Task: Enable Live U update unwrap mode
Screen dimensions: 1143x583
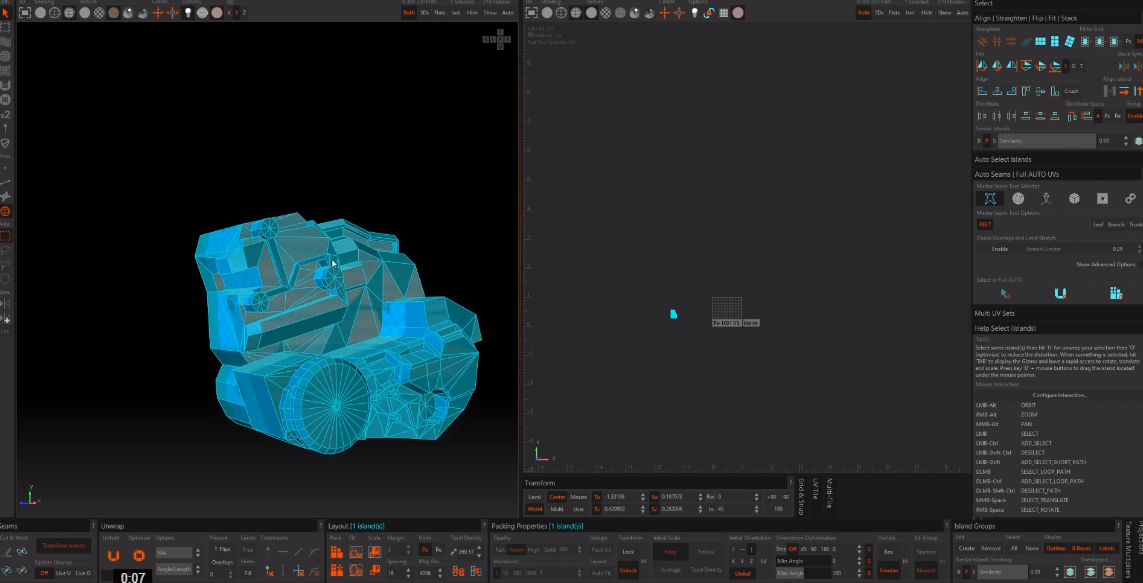Action: (x=63, y=573)
